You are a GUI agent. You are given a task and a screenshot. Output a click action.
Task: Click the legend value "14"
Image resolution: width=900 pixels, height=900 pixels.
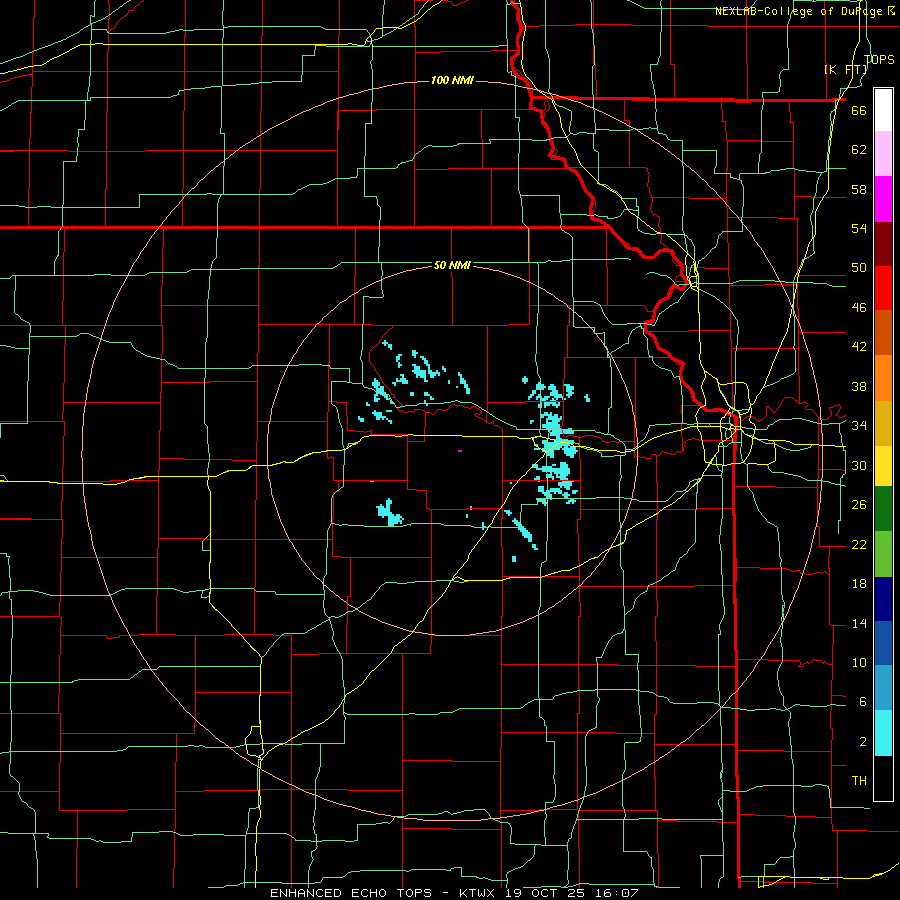pos(859,623)
